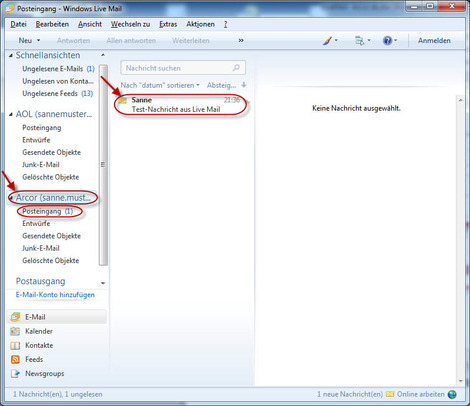Select Ungelesene Feeds (13)

point(58,94)
